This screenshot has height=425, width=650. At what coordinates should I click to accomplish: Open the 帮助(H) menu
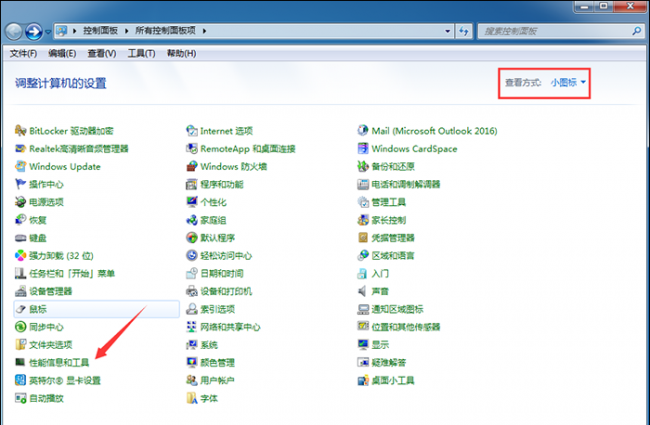click(x=182, y=53)
